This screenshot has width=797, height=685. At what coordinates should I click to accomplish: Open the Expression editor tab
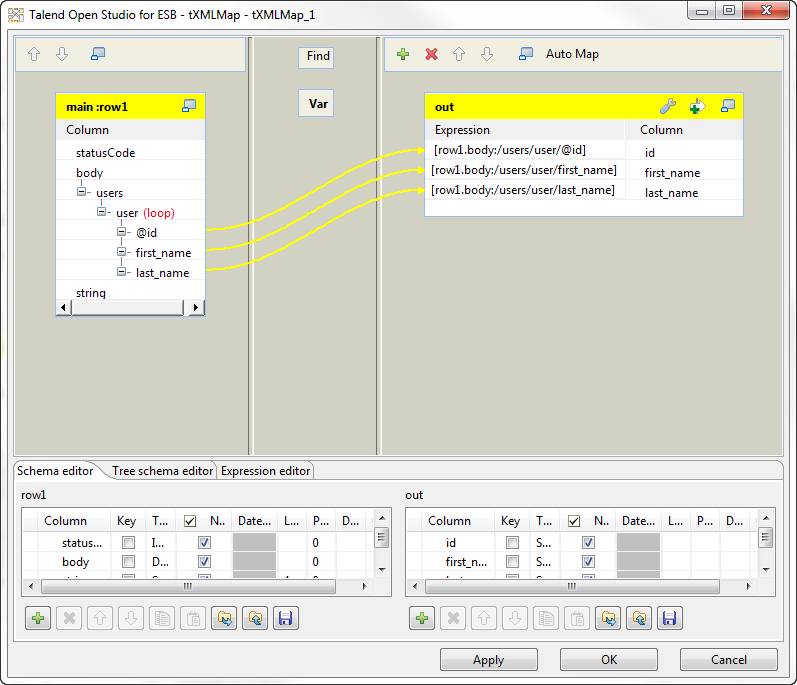pyautogui.click(x=265, y=471)
